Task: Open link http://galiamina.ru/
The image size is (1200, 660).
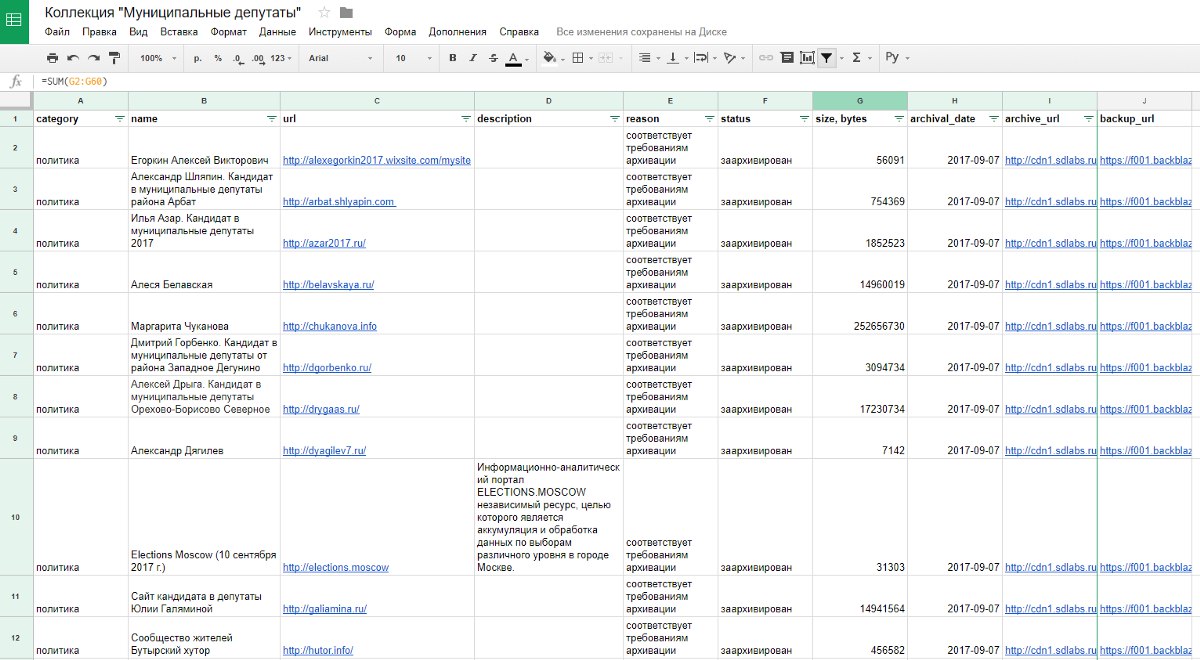Action: (x=325, y=608)
